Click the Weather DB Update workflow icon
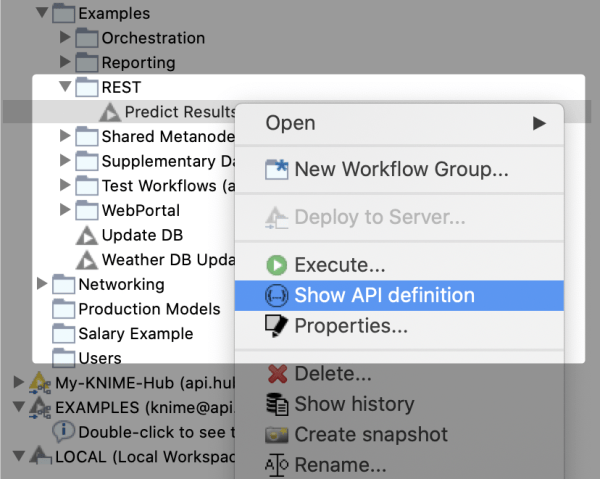 pos(86,260)
